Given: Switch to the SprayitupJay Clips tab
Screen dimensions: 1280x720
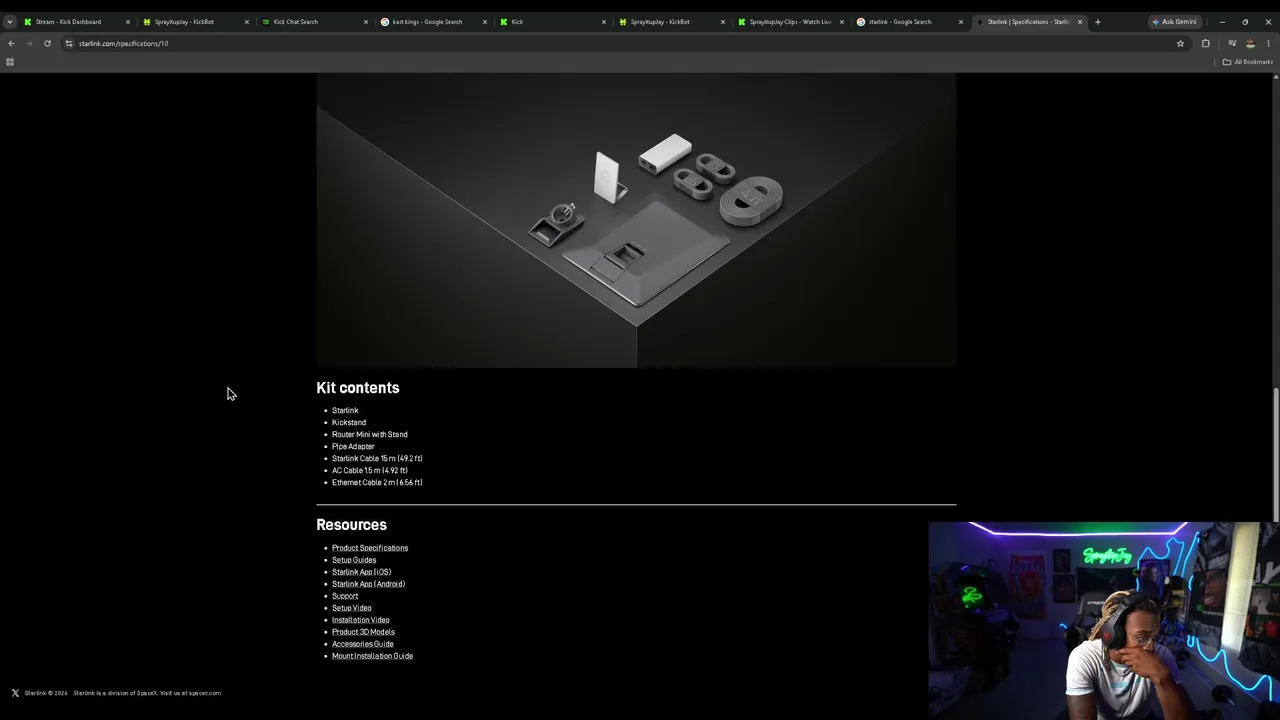Looking at the screenshot, I should click(x=791, y=22).
